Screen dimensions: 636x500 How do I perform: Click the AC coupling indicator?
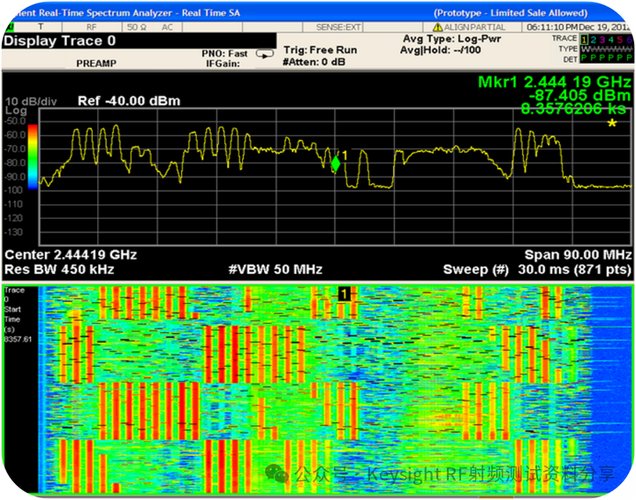click(x=167, y=27)
